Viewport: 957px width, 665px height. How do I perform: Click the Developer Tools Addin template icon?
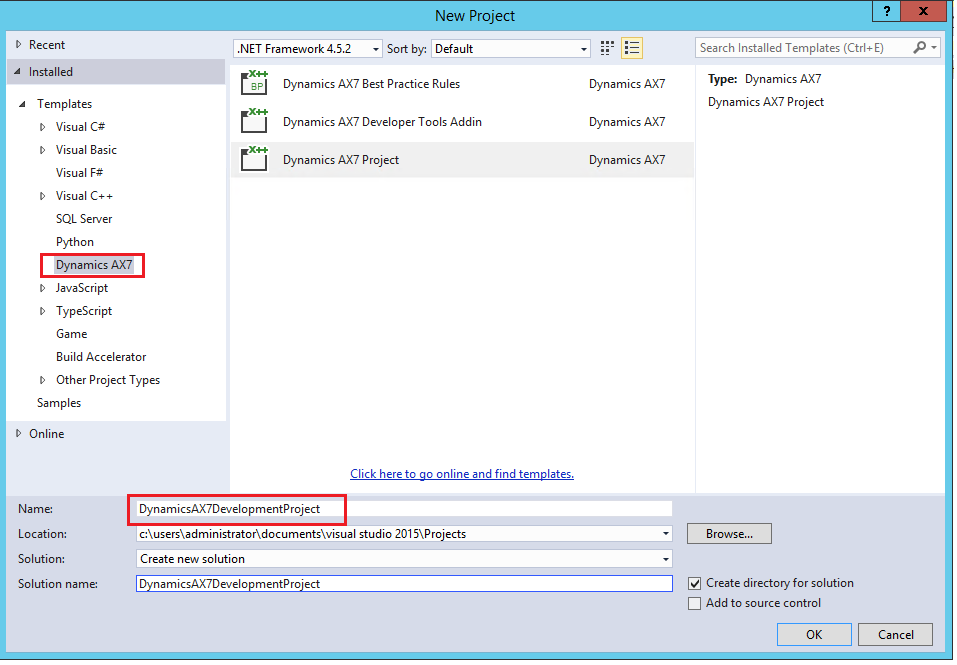(x=255, y=122)
